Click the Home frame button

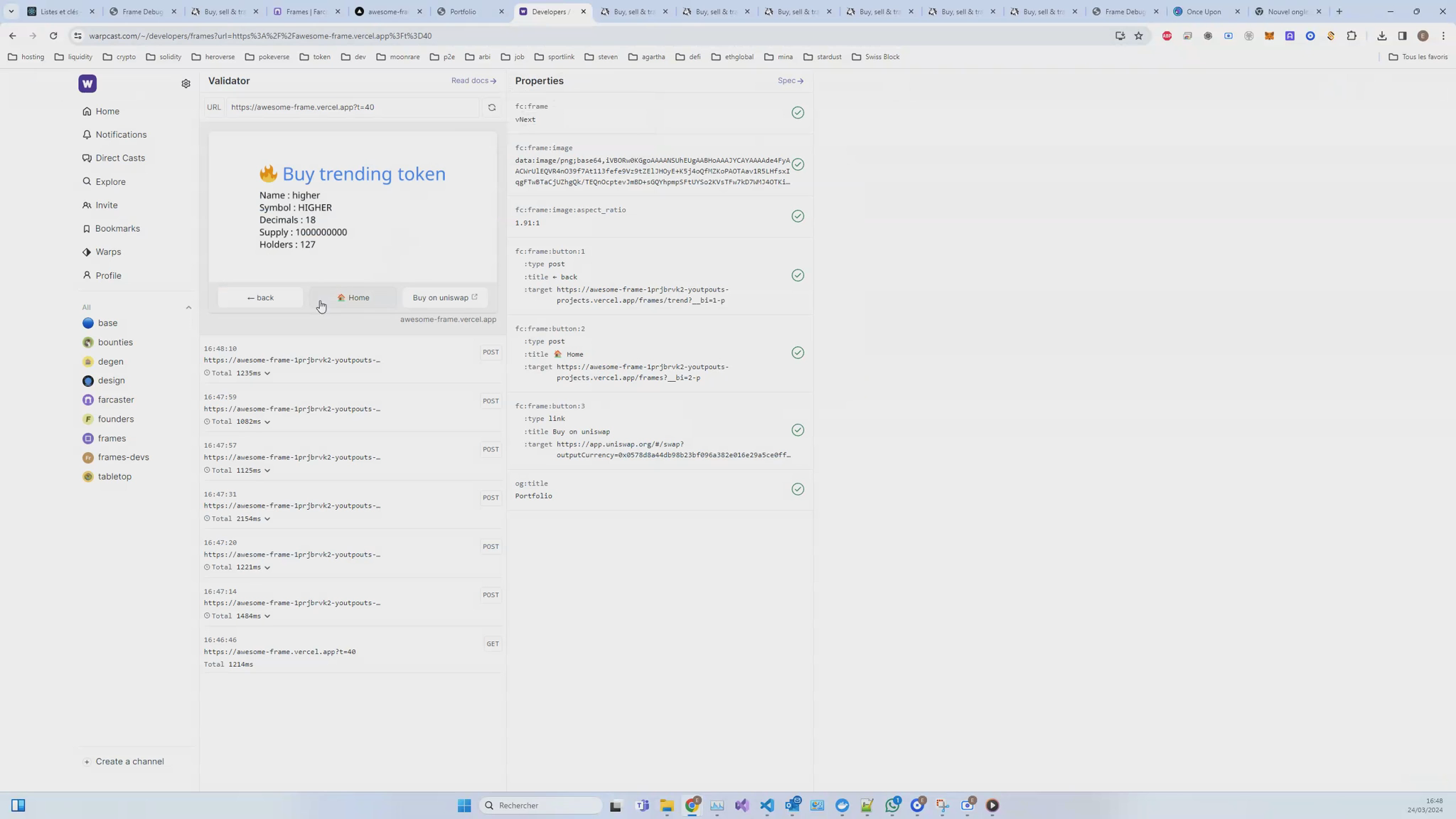tap(353, 298)
